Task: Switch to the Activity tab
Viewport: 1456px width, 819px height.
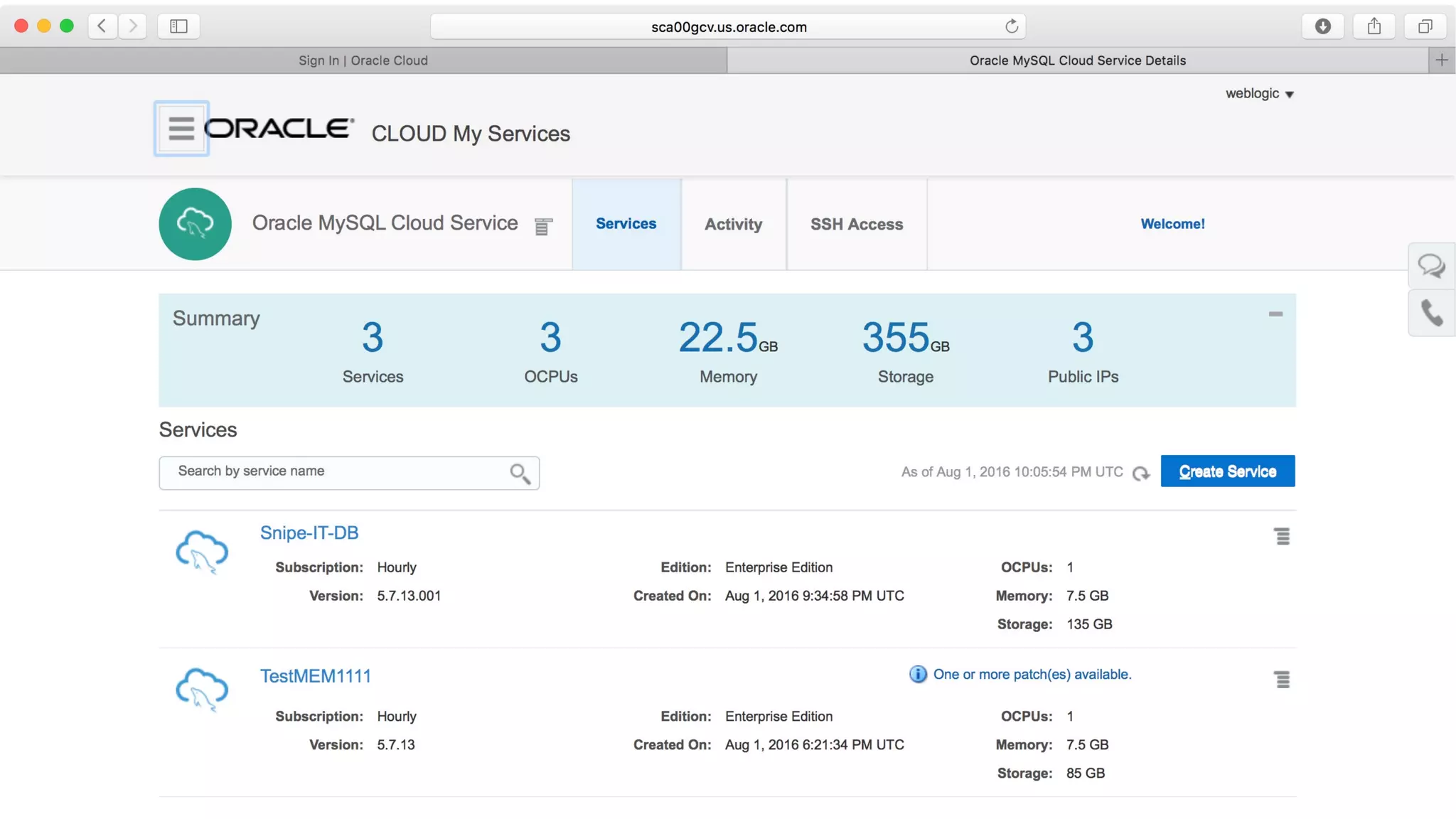Action: tap(733, 224)
